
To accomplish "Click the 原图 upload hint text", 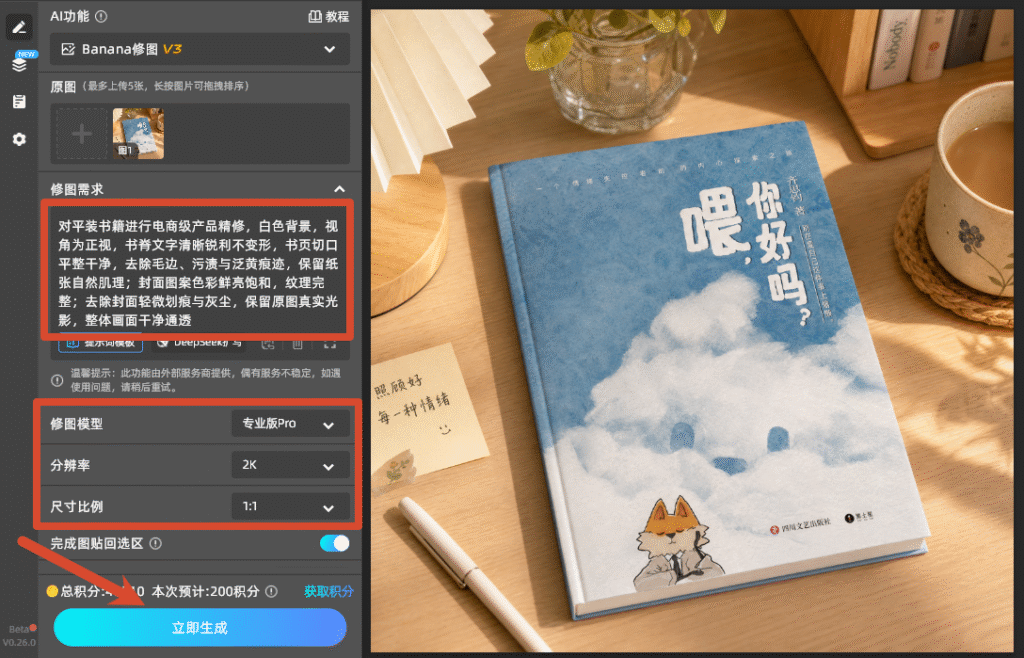I will point(166,86).
